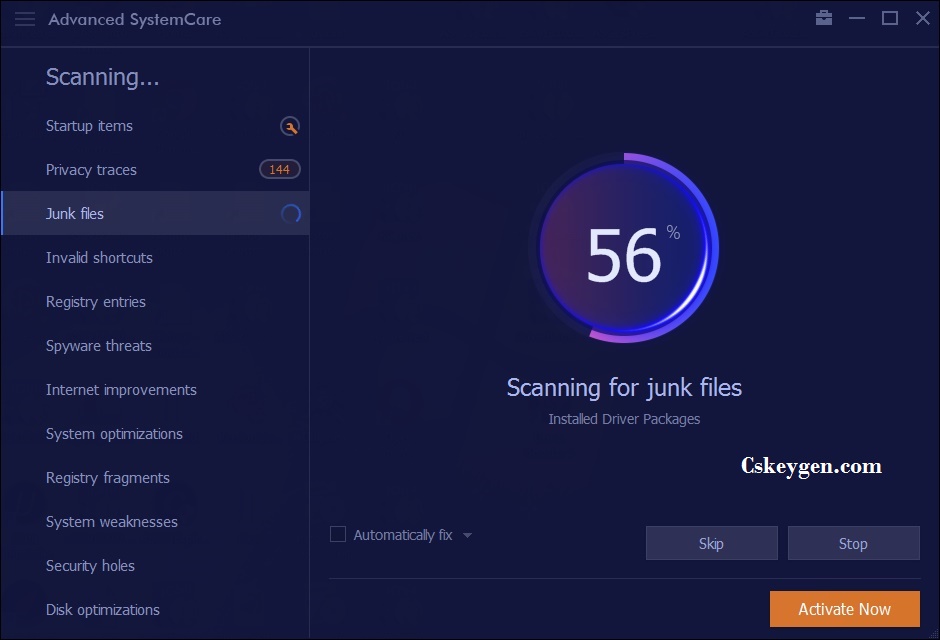The image size is (940, 640).
Task: Click the Scanning for junk files heading
Action: click(624, 388)
